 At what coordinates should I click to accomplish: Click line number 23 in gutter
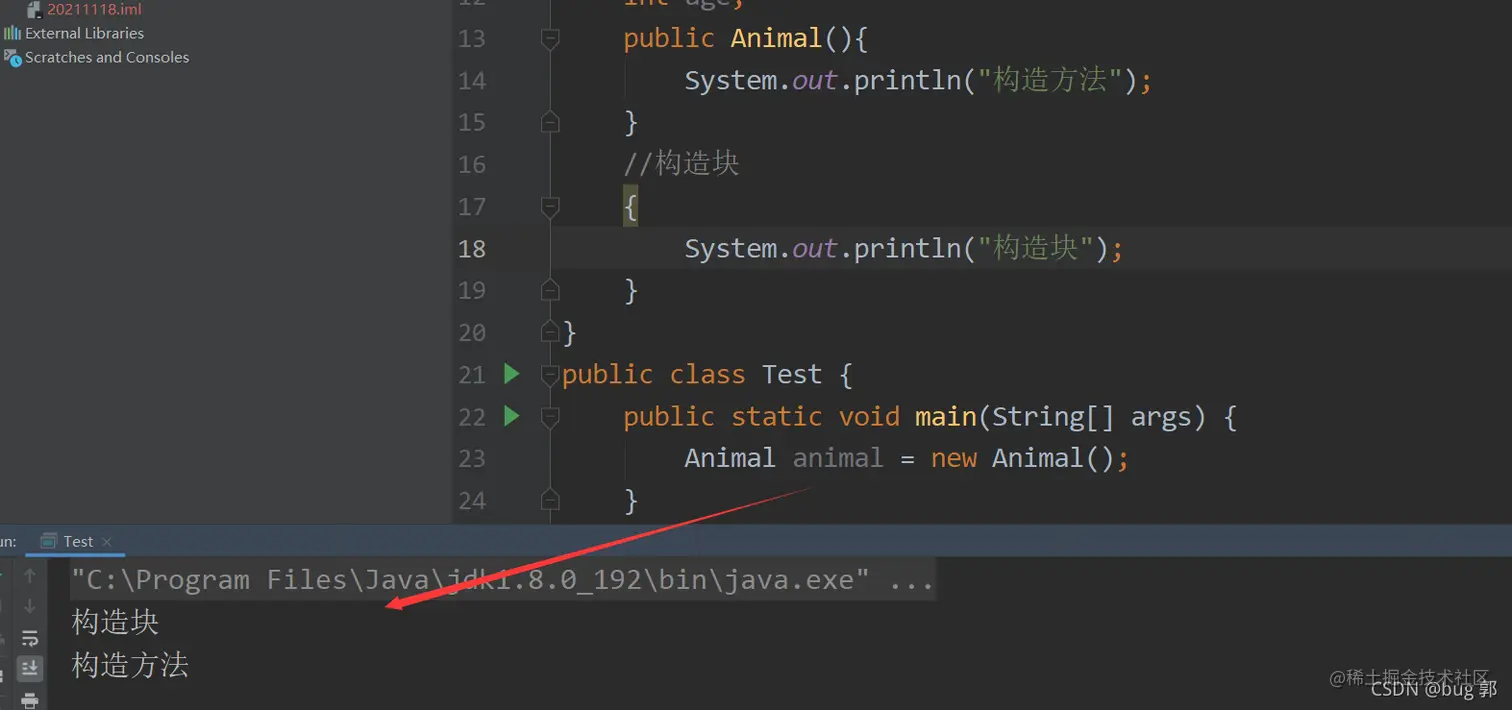pyautogui.click(x=471, y=458)
